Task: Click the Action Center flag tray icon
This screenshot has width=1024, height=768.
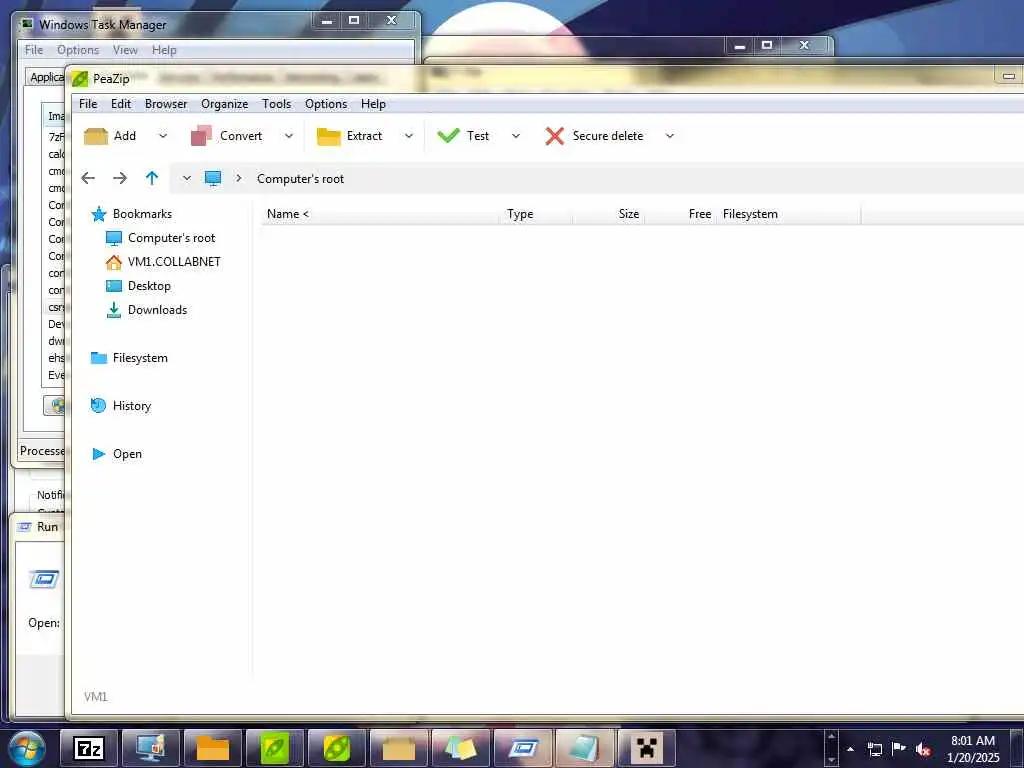Action: [899, 749]
